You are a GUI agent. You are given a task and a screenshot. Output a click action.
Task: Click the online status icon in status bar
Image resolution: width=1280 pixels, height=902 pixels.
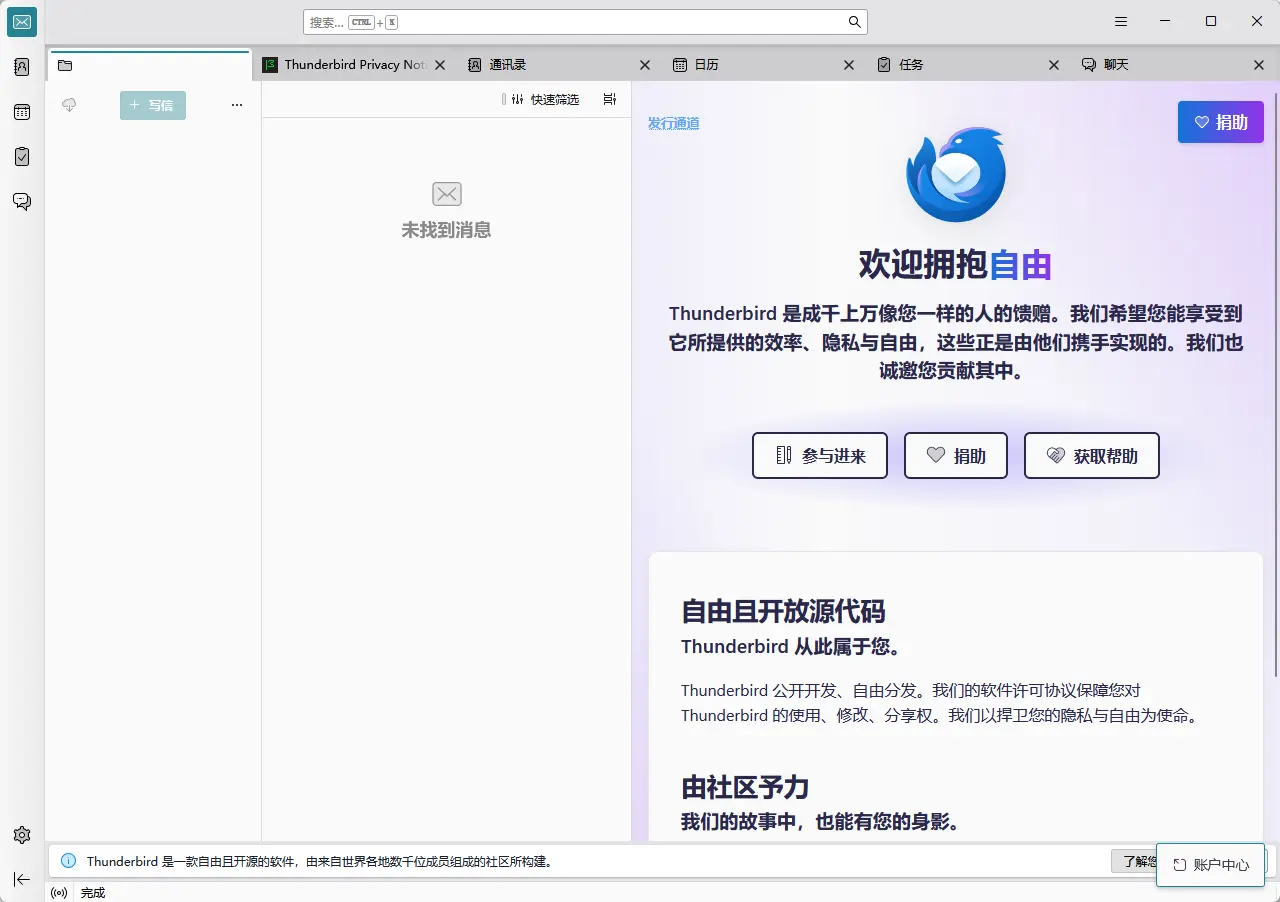[59, 892]
